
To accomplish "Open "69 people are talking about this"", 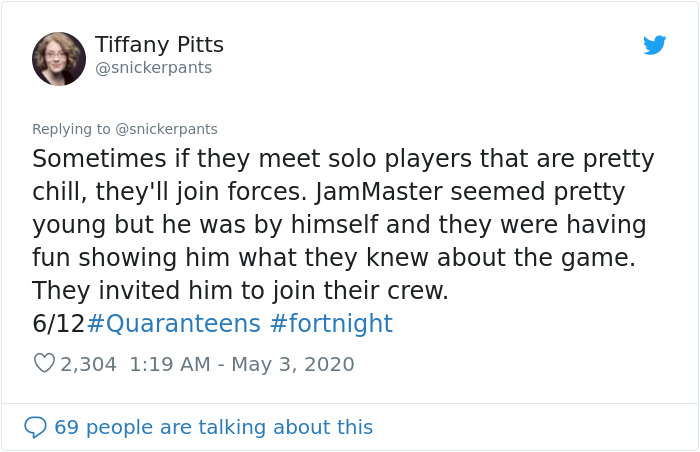I will click(213, 427).
